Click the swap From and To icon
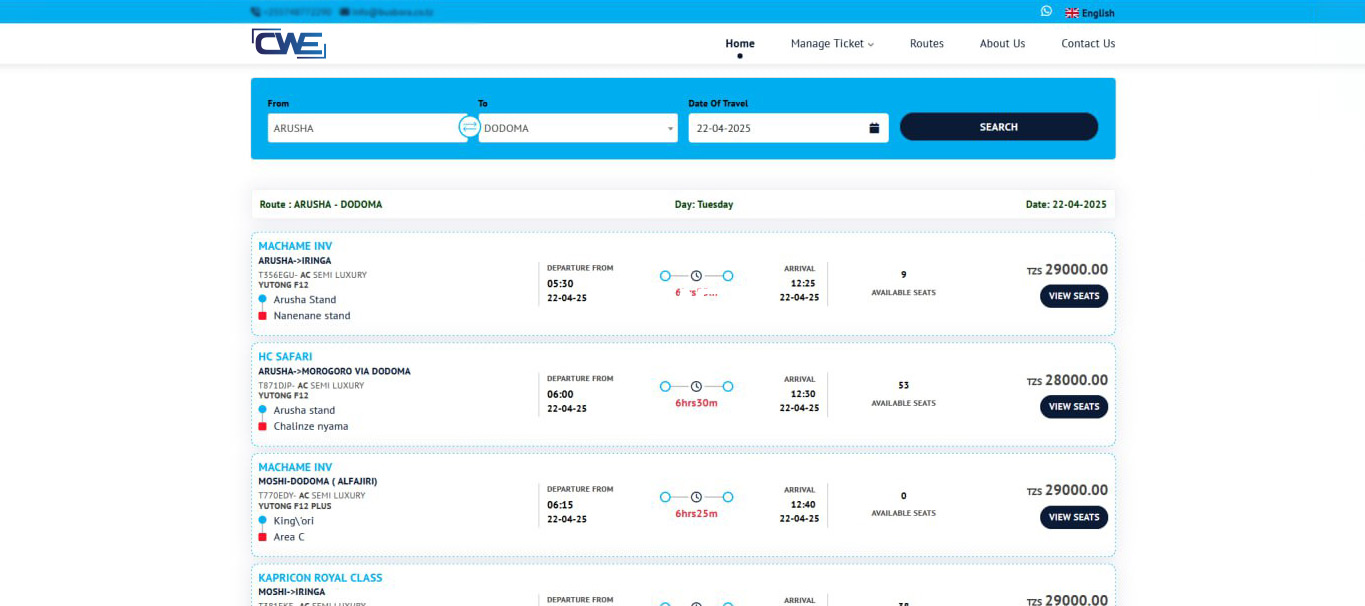 click(469, 127)
